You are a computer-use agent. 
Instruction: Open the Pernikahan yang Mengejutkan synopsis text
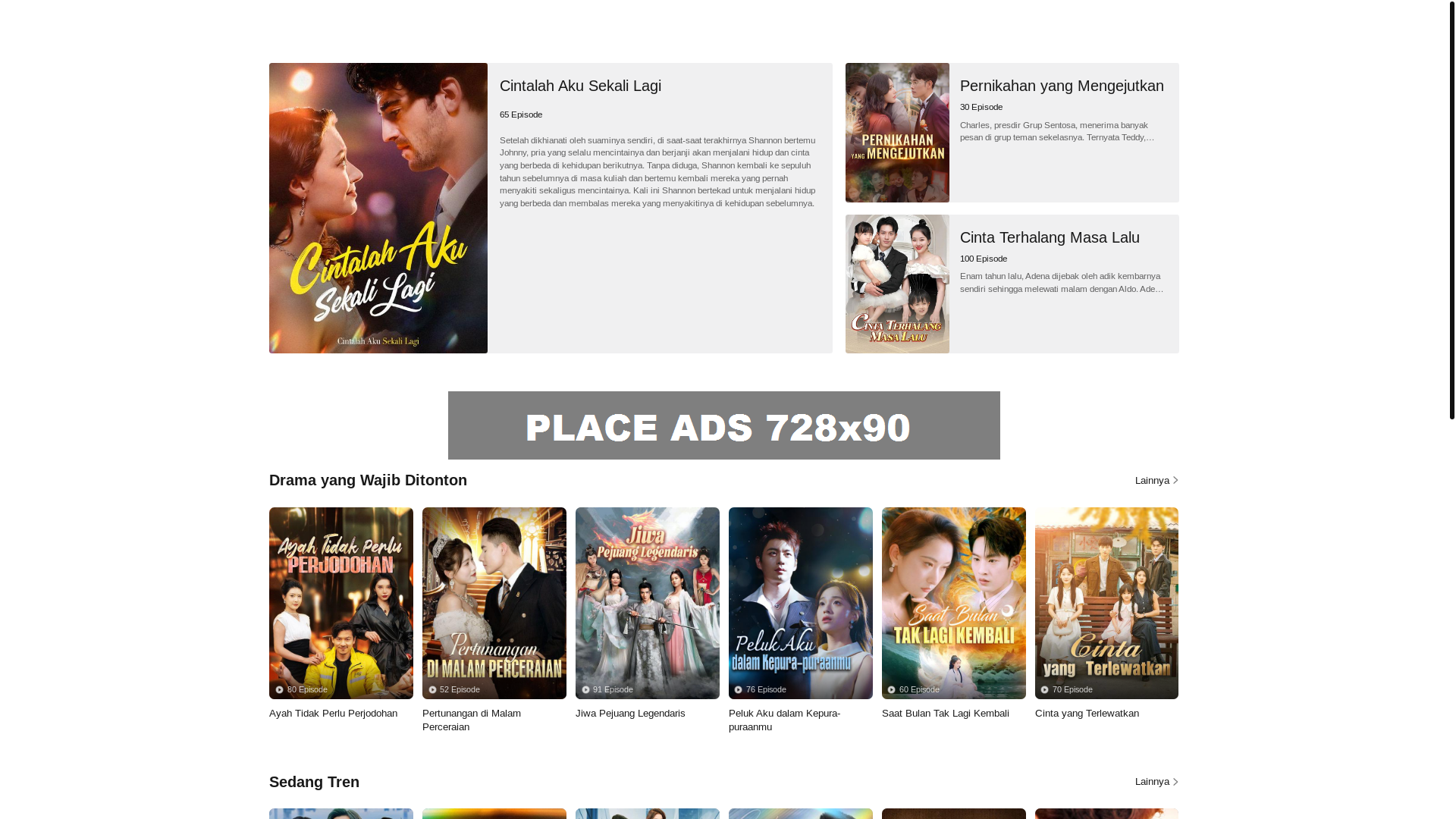[1057, 131]
